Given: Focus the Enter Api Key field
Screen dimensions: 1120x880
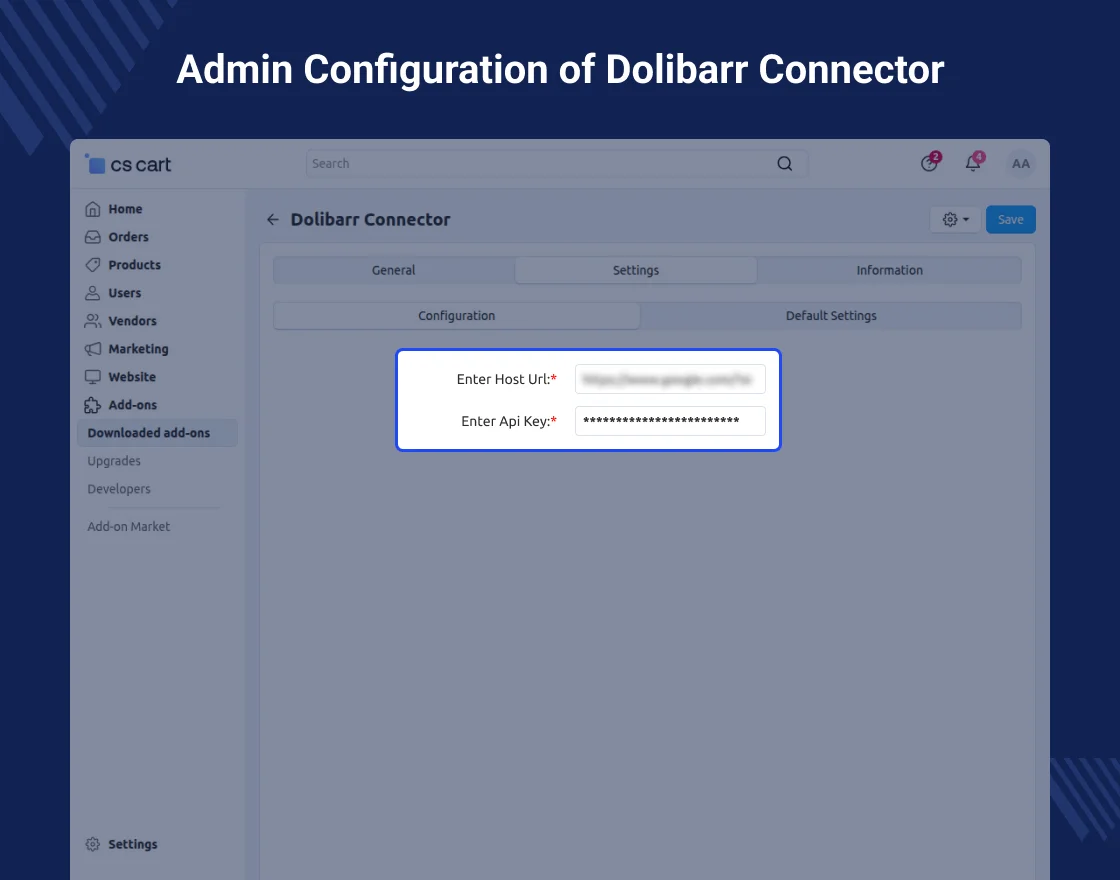Looking at the screenshot, I should (x=670, y=421).
